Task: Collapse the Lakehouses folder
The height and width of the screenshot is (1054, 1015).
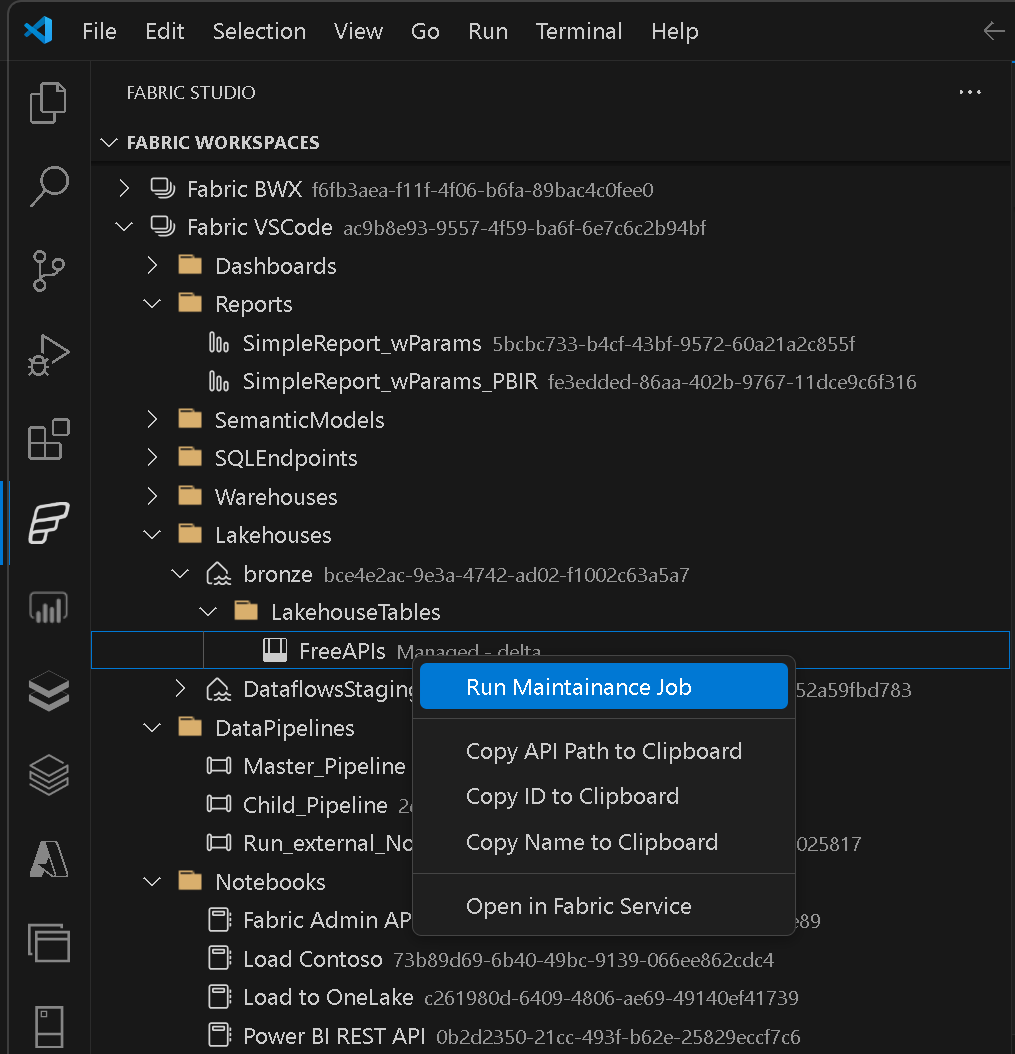Action: (x=153, y=535)
